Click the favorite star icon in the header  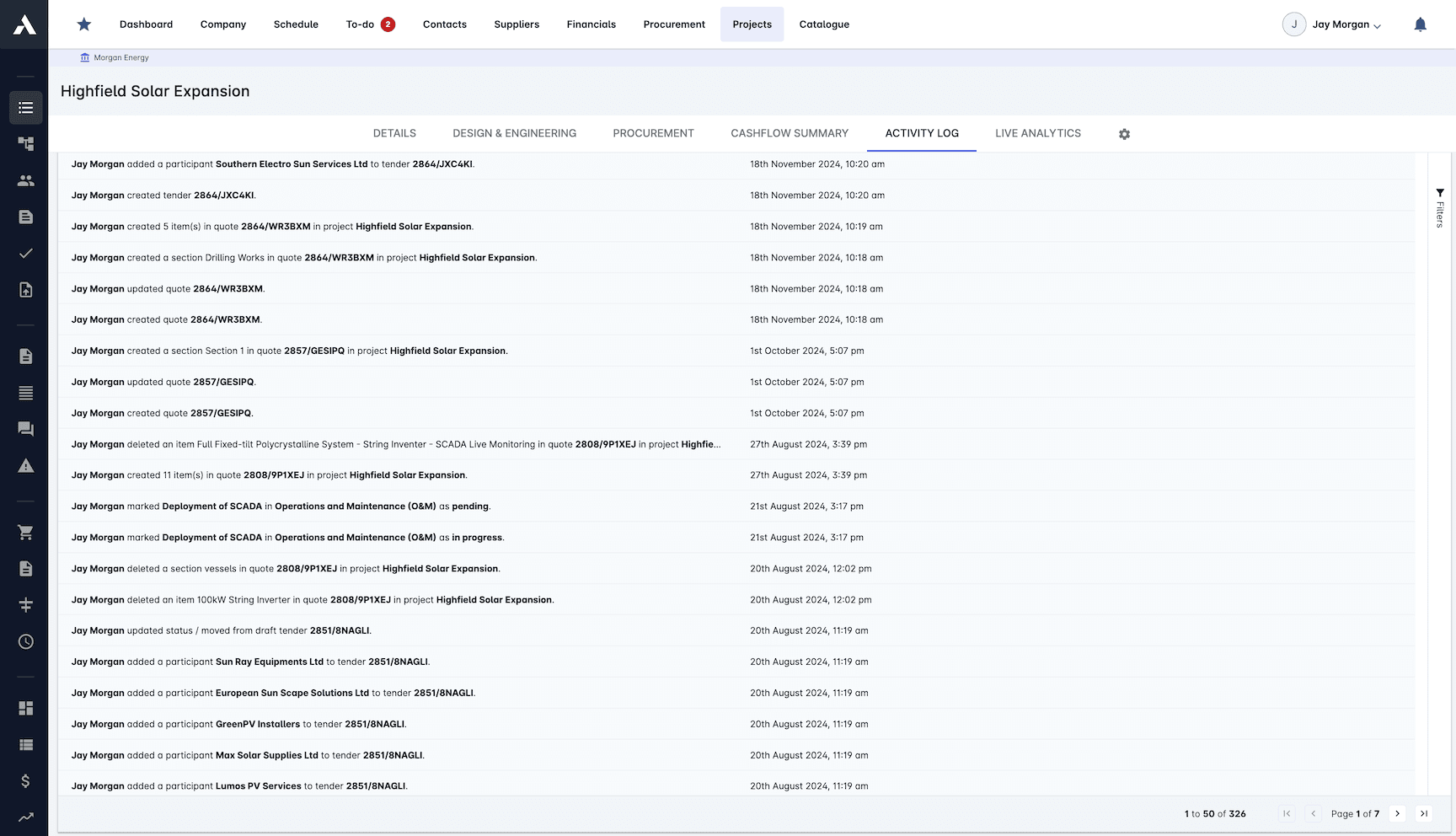(x=83, y=24)
